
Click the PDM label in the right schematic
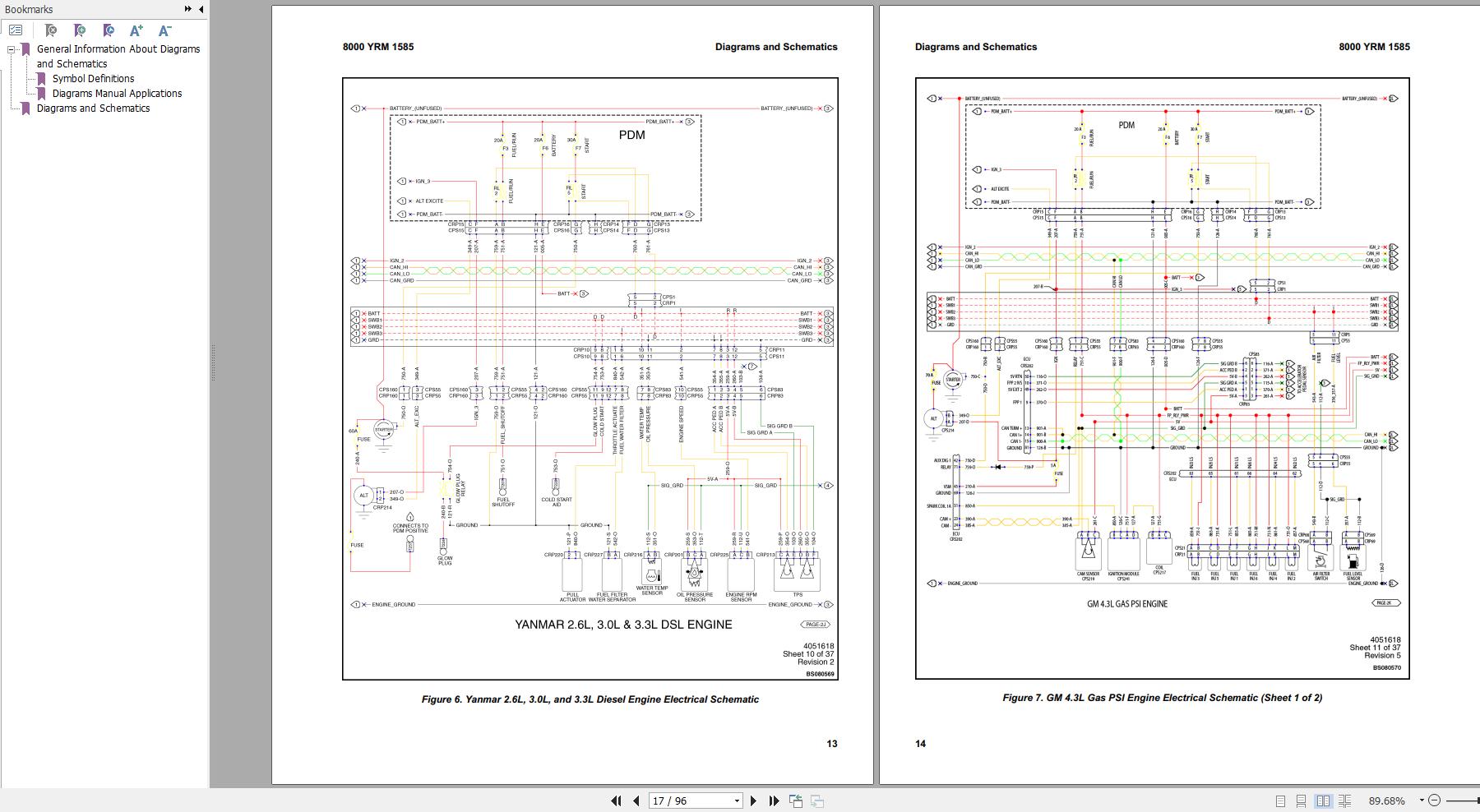(1126, 125)
